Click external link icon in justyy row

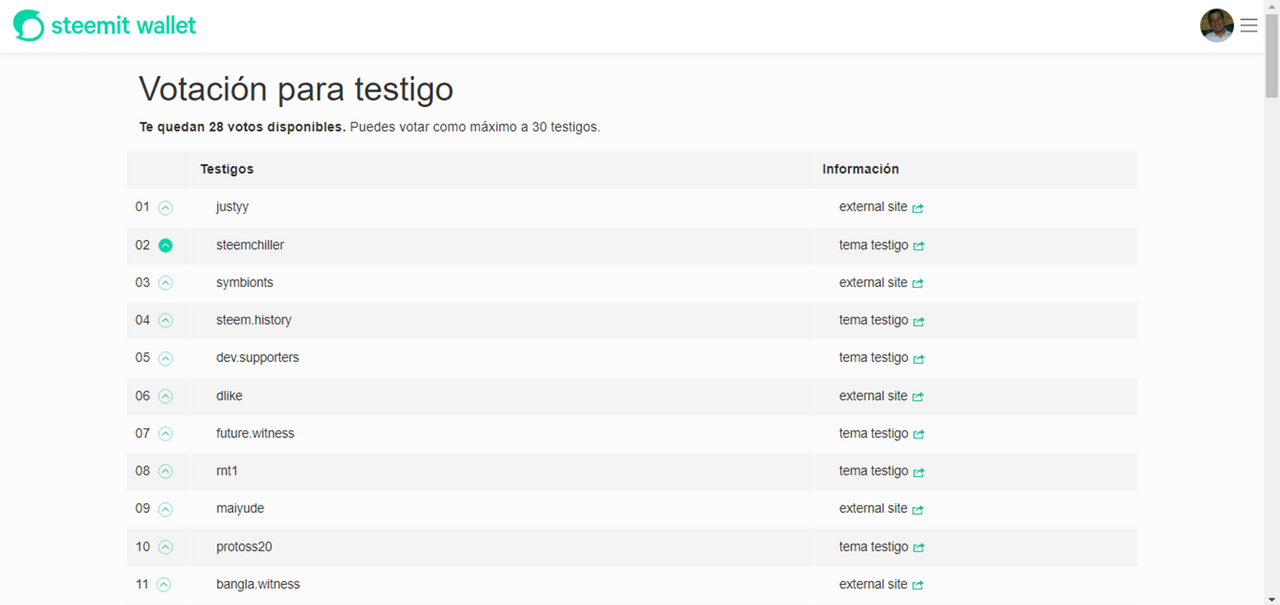tap(918, 208)
